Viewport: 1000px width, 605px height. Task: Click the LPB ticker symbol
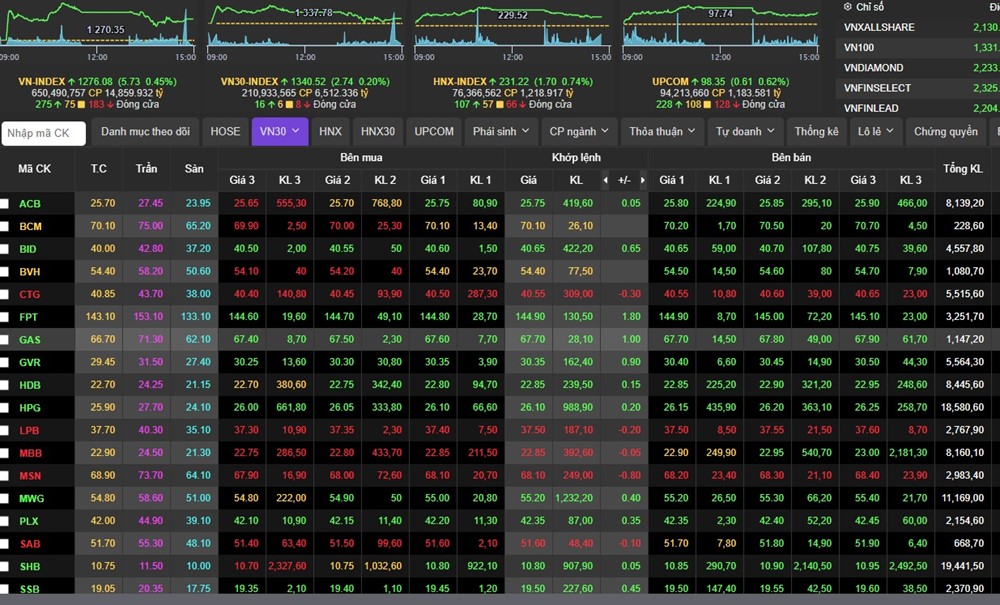click(x=29, y=430)
